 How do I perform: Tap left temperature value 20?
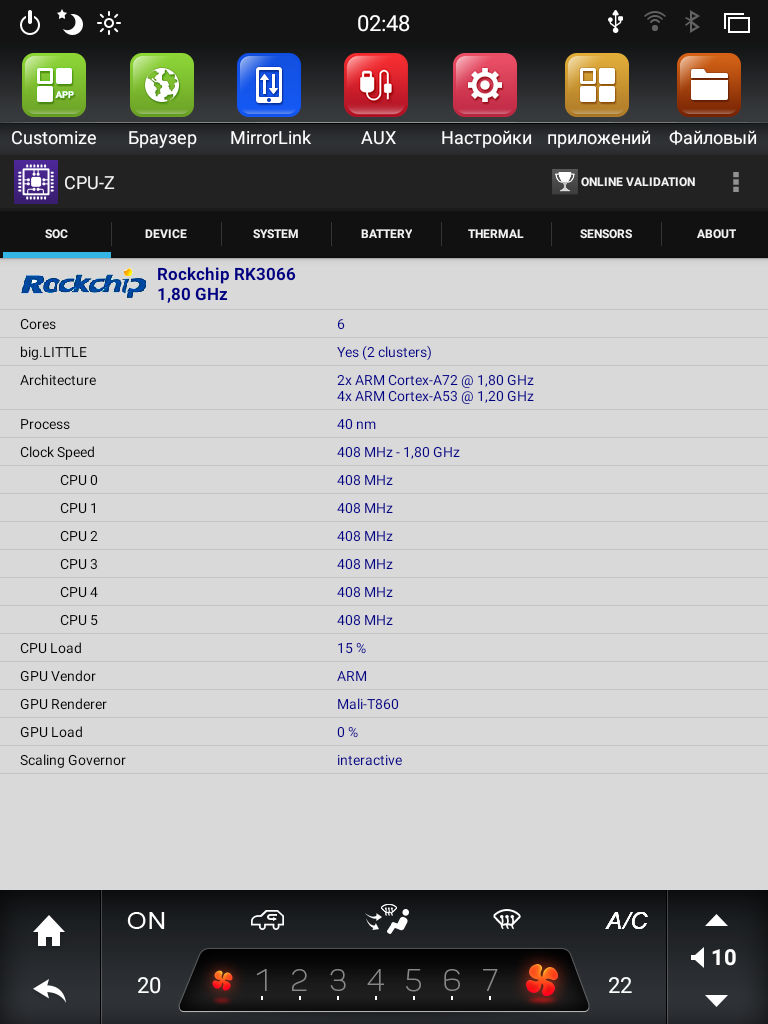tap(149, 985)
